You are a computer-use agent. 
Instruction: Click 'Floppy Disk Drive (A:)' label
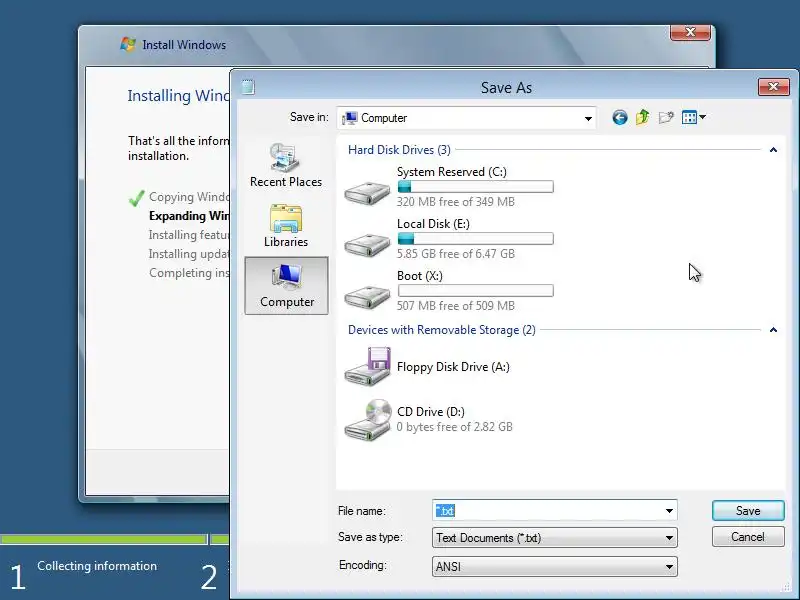pos(453,367)
